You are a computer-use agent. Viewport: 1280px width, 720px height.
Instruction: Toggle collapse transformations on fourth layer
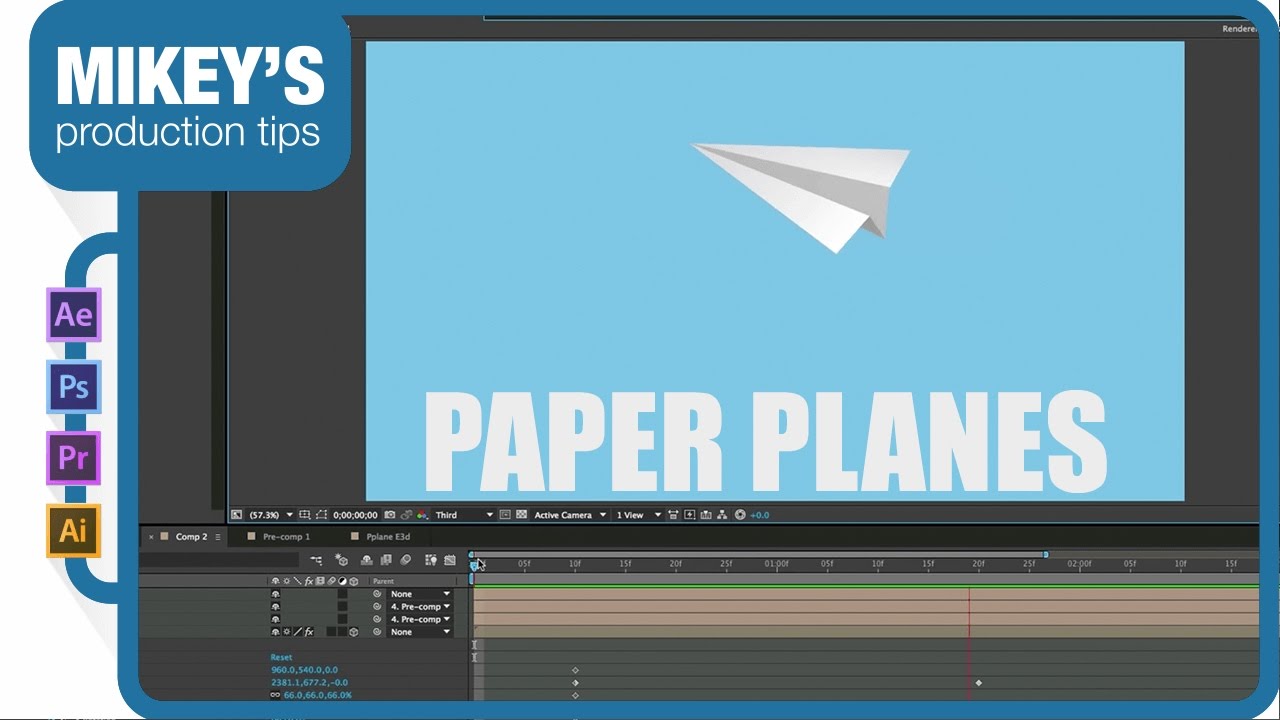pyautogui.click(x=286, y=632)
